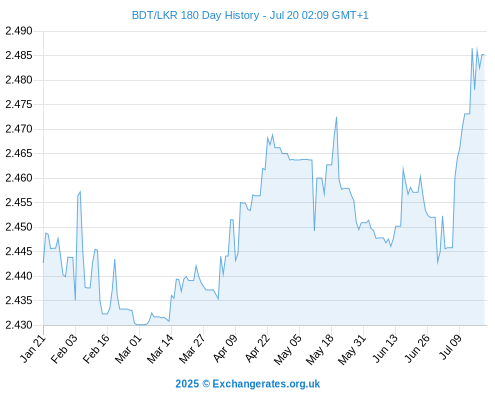Select the Apr 22 x-axis date label
This screenshot has height=400, width=495.
tap(257, 348)
